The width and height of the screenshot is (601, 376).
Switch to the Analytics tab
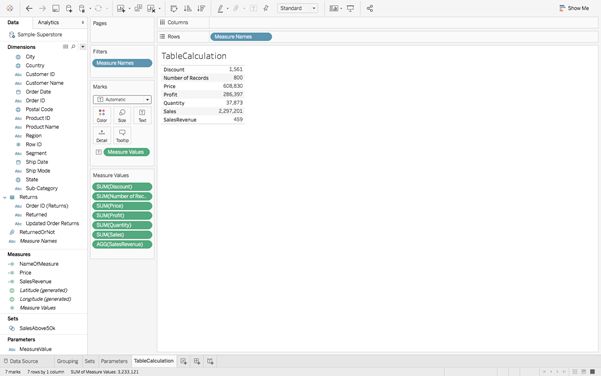click(48, 23)
